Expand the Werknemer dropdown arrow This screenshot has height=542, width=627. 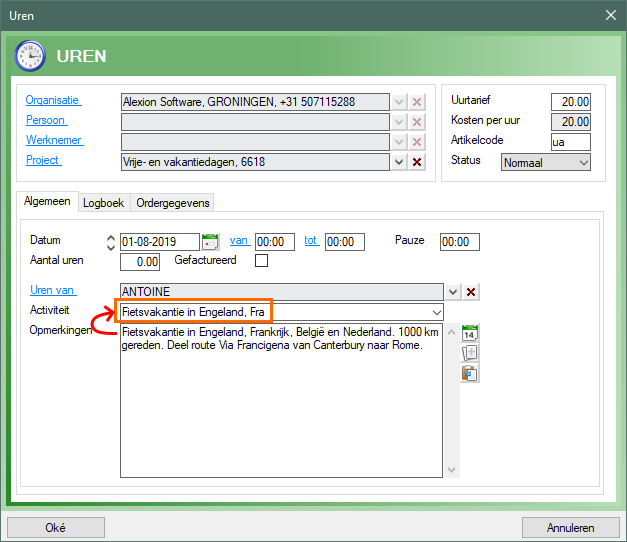399,142
